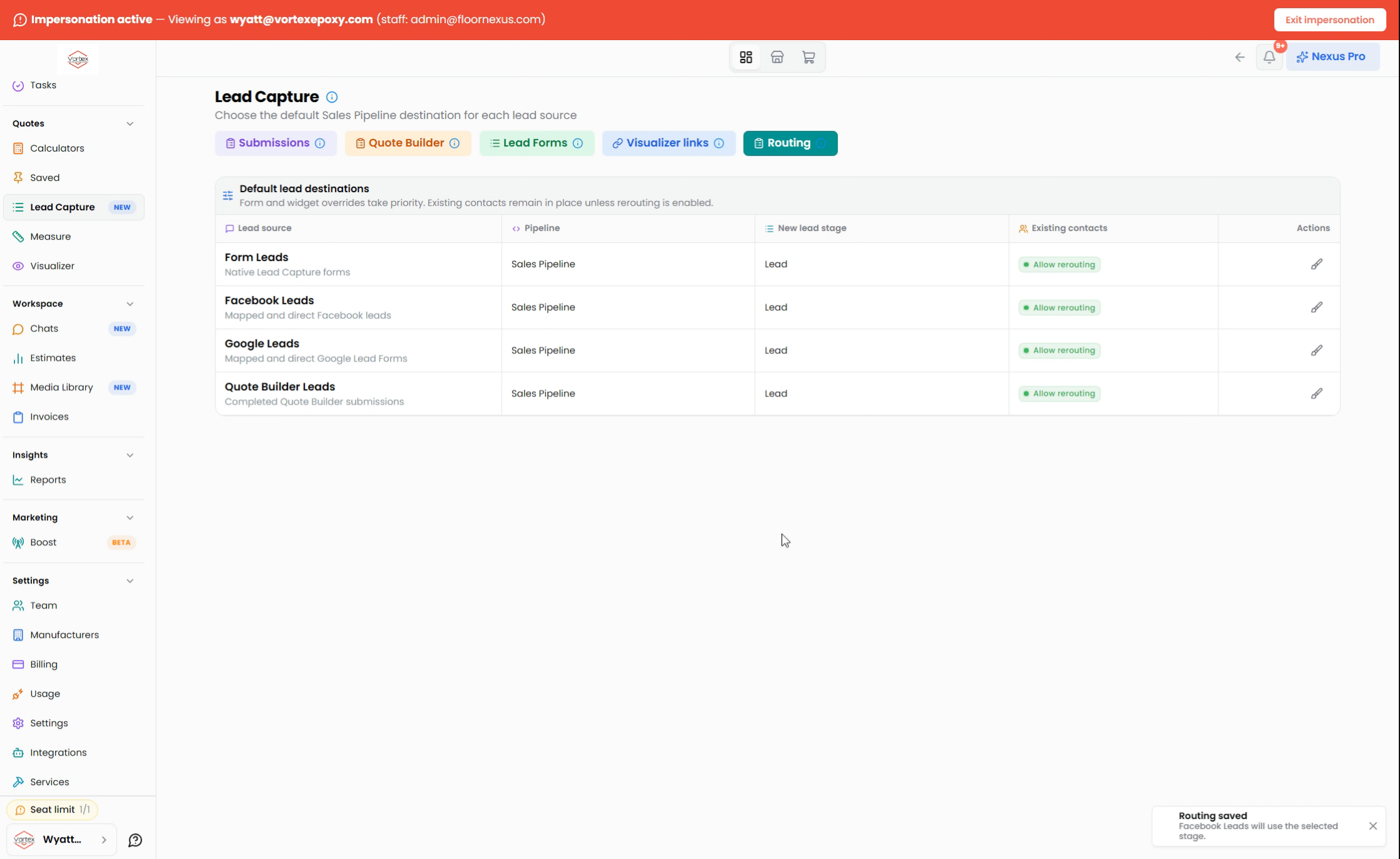Open Integrations in the sidebar
This screenshot has width=1400, height=859.
[x=73, y=753]
